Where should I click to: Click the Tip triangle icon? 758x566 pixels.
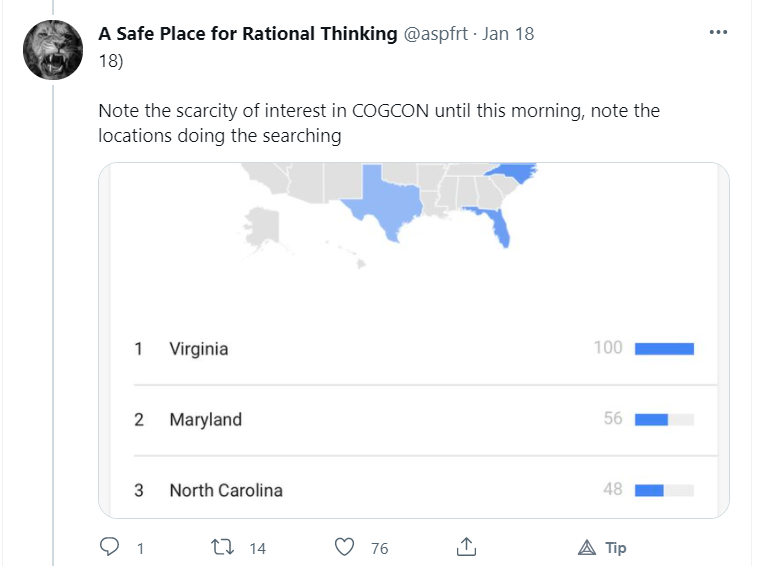point(587,548)
